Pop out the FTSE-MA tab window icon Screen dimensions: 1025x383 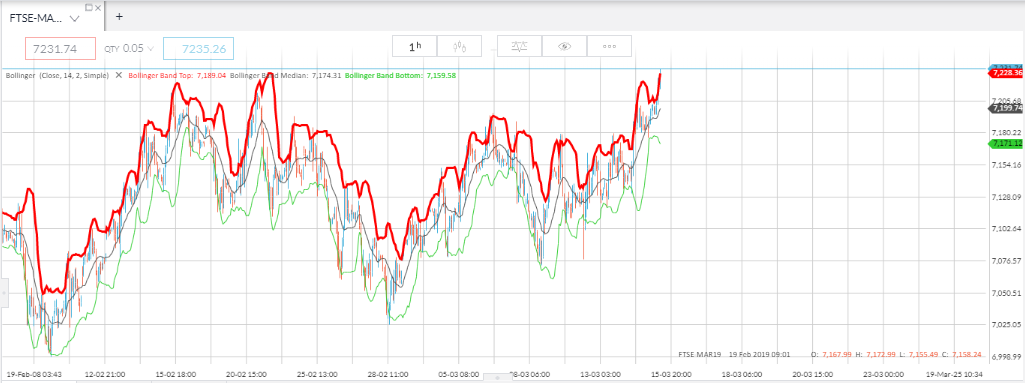[x=88, y=7]
